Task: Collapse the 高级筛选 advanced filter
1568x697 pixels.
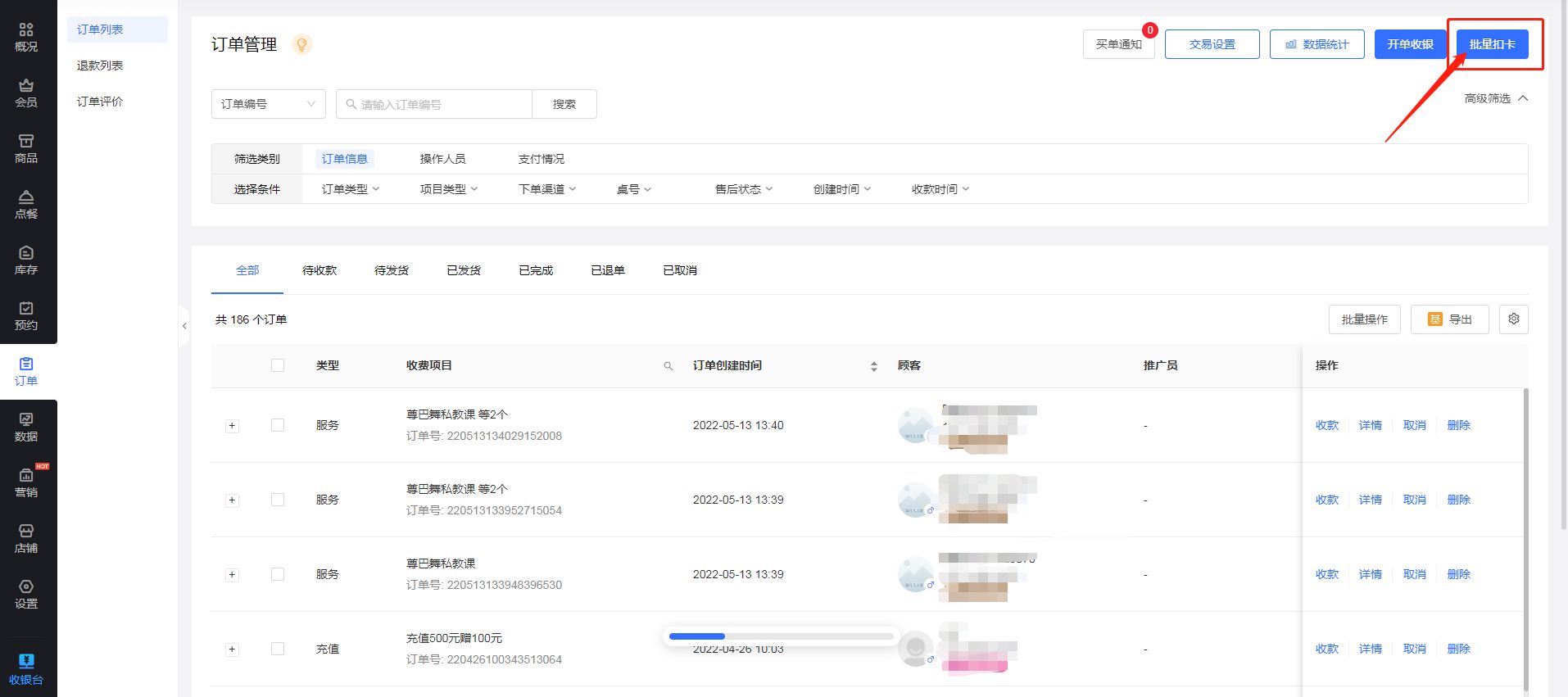Action: click(1496, 98)
